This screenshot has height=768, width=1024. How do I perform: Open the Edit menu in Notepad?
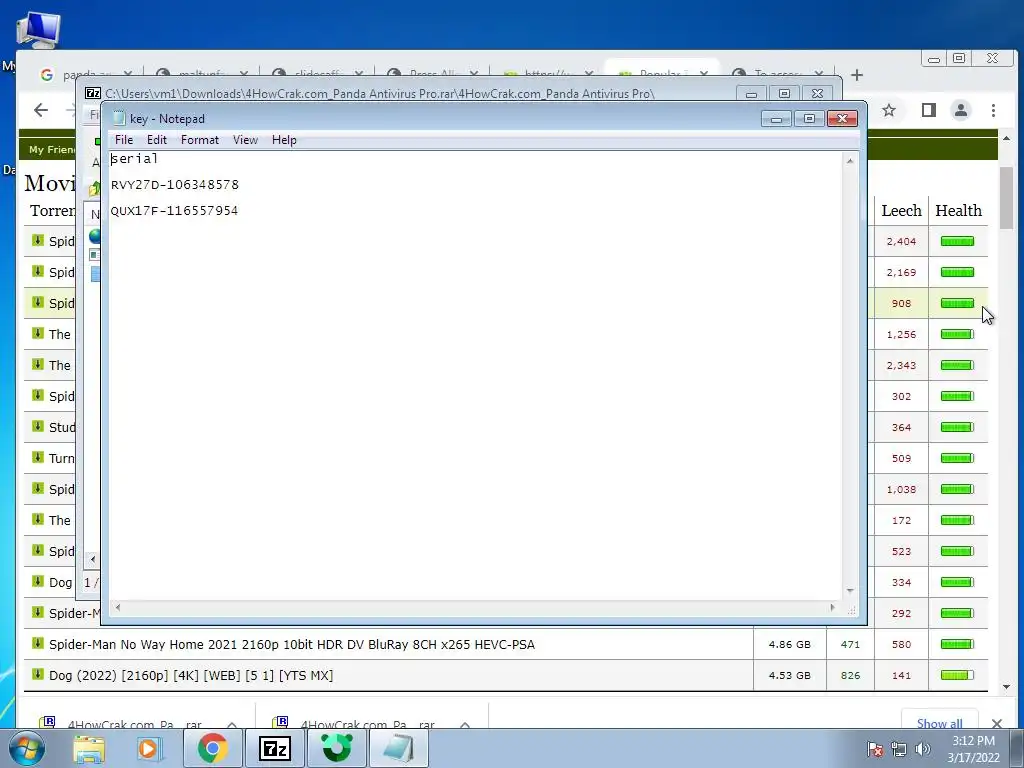(x=156, y=140)
